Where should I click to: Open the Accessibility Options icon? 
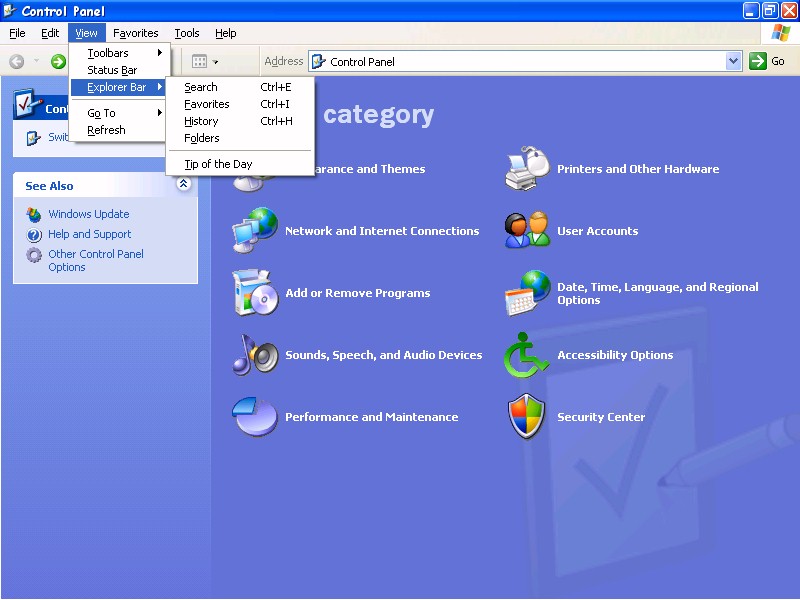coord(527,355)
